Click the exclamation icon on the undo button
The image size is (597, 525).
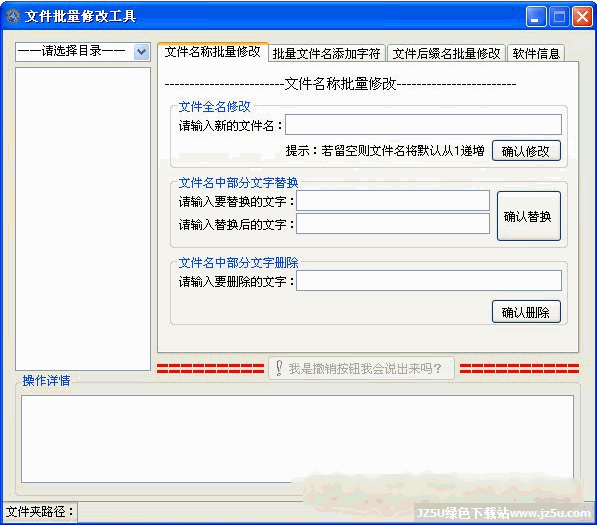point(279,368)
